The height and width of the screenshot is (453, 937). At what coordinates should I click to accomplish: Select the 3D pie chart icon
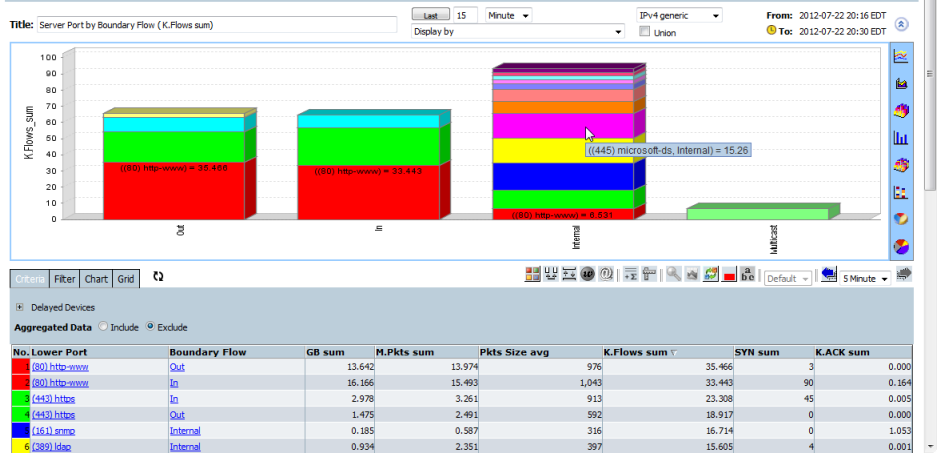[901, 219]
